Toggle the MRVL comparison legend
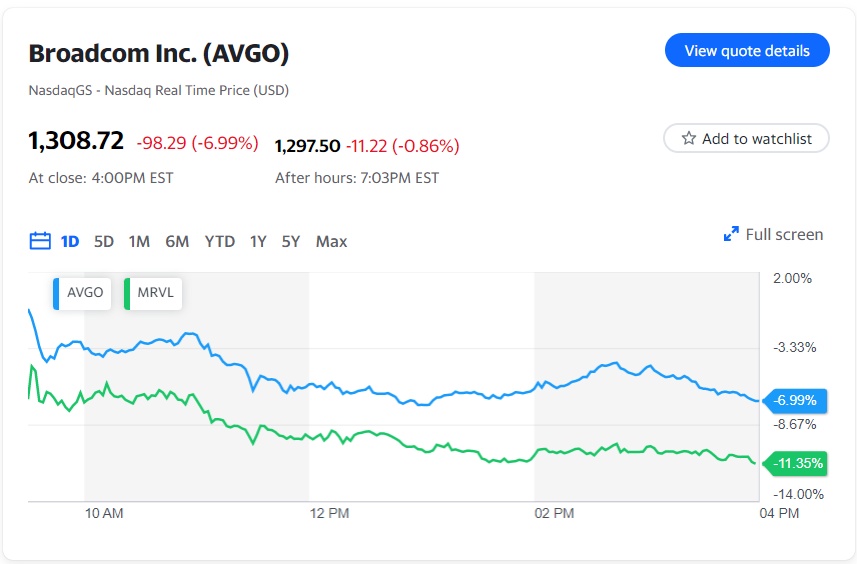The height and width of the screenshot is (564, 857). coord(153,294)
